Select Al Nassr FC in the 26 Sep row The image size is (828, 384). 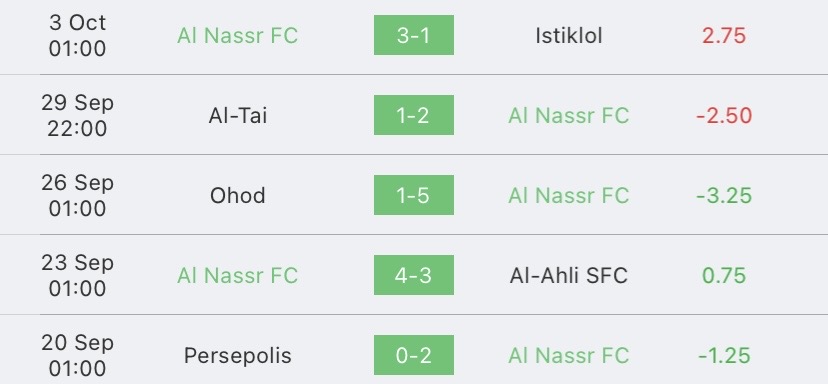569,195
